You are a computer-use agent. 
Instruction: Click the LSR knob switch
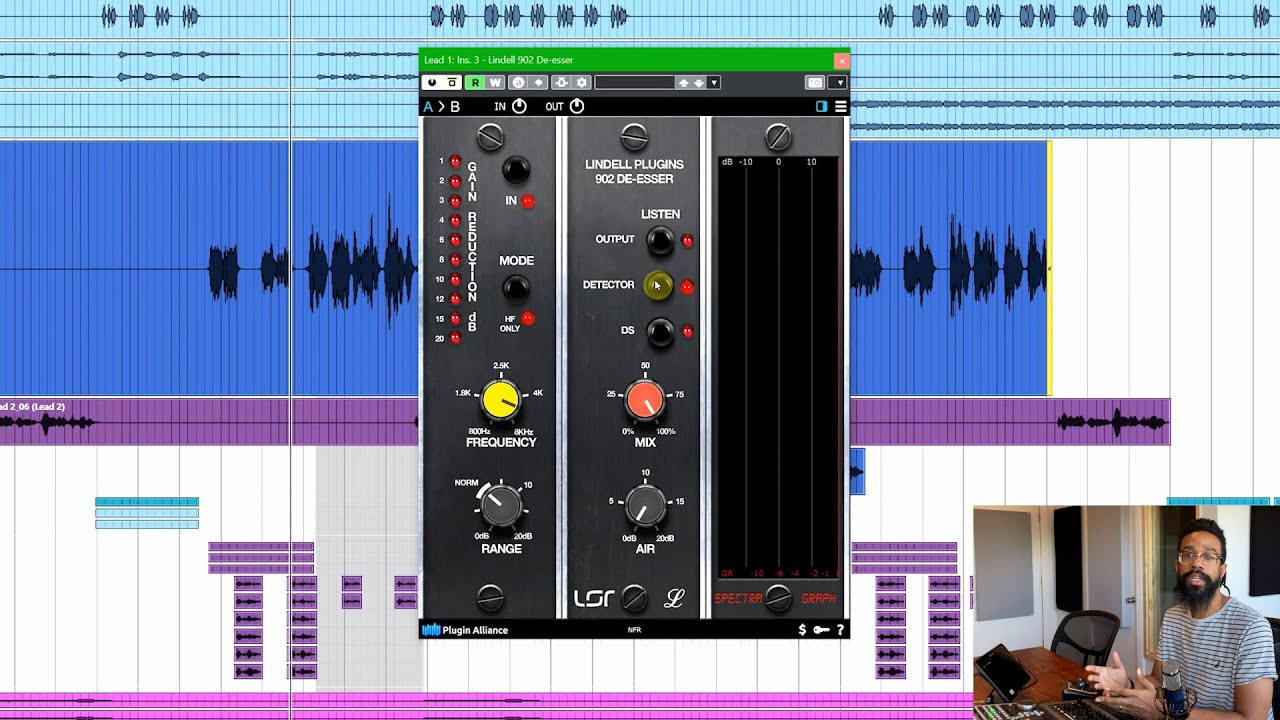(x=634, y=598)
